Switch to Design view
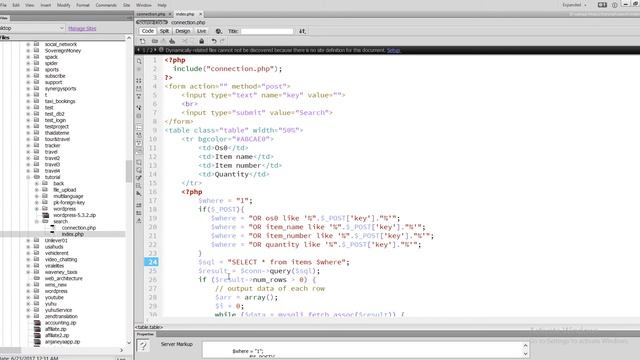The height and width of the screenshot is (360, 640). click(x=182, y=31)
